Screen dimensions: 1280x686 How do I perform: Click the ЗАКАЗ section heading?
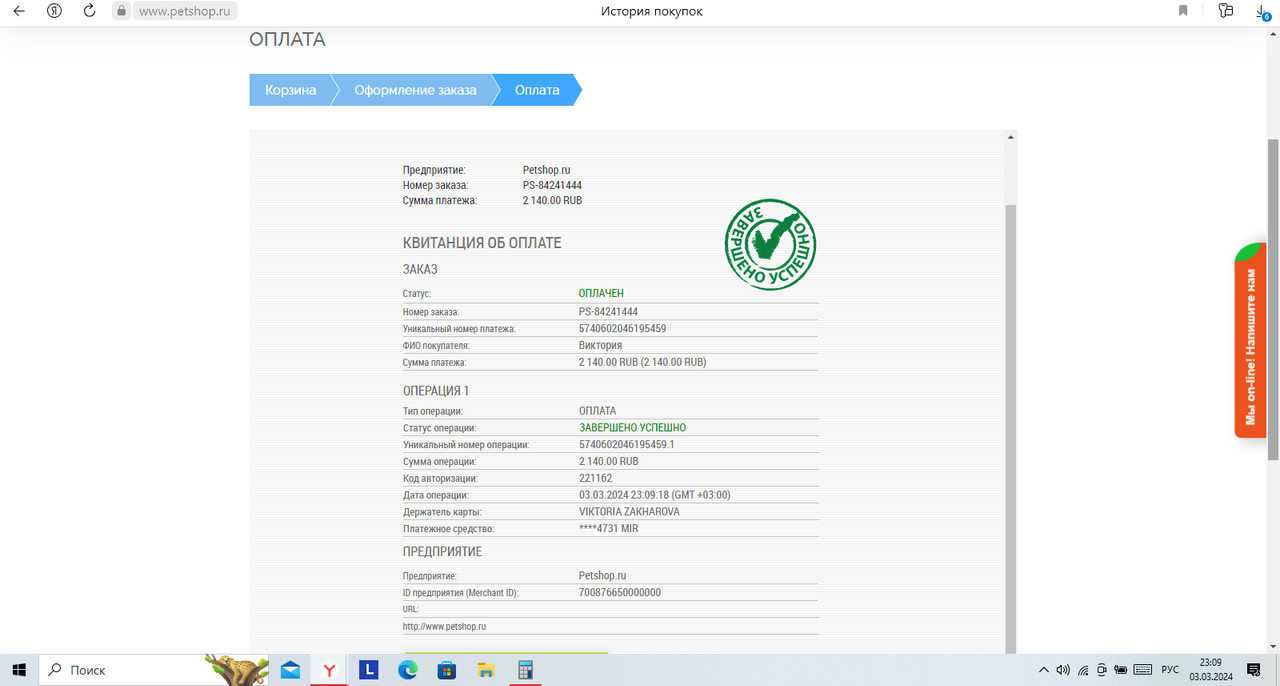(420, 269)
